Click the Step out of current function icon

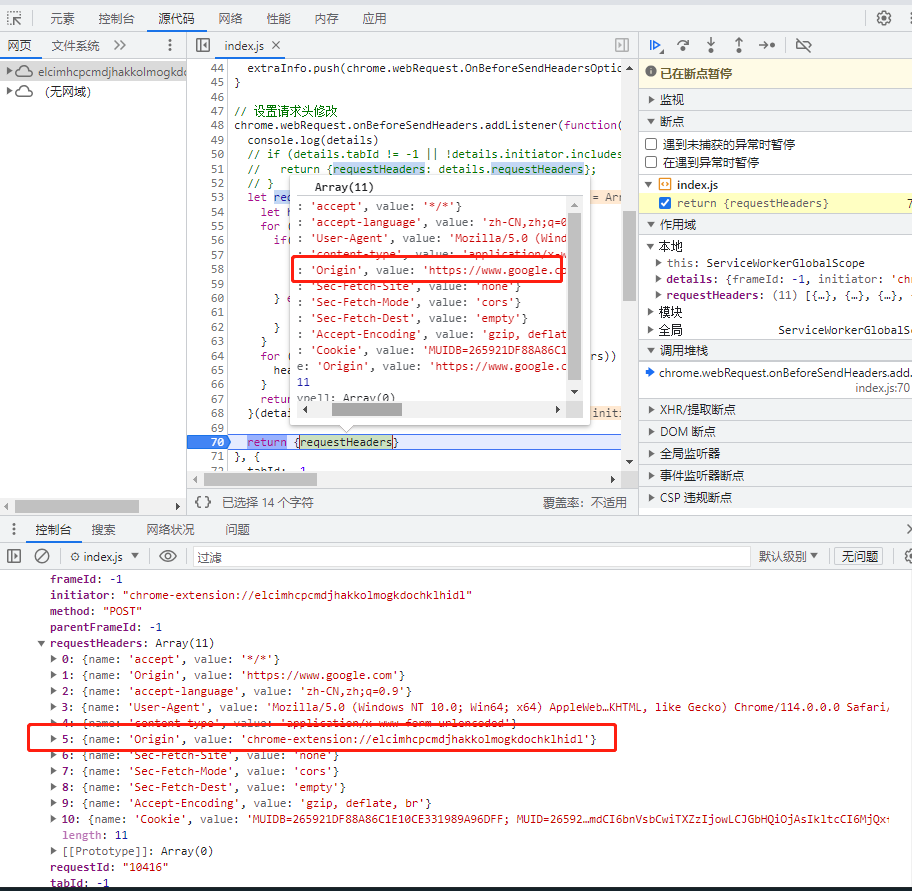click(x=740, y=45)
